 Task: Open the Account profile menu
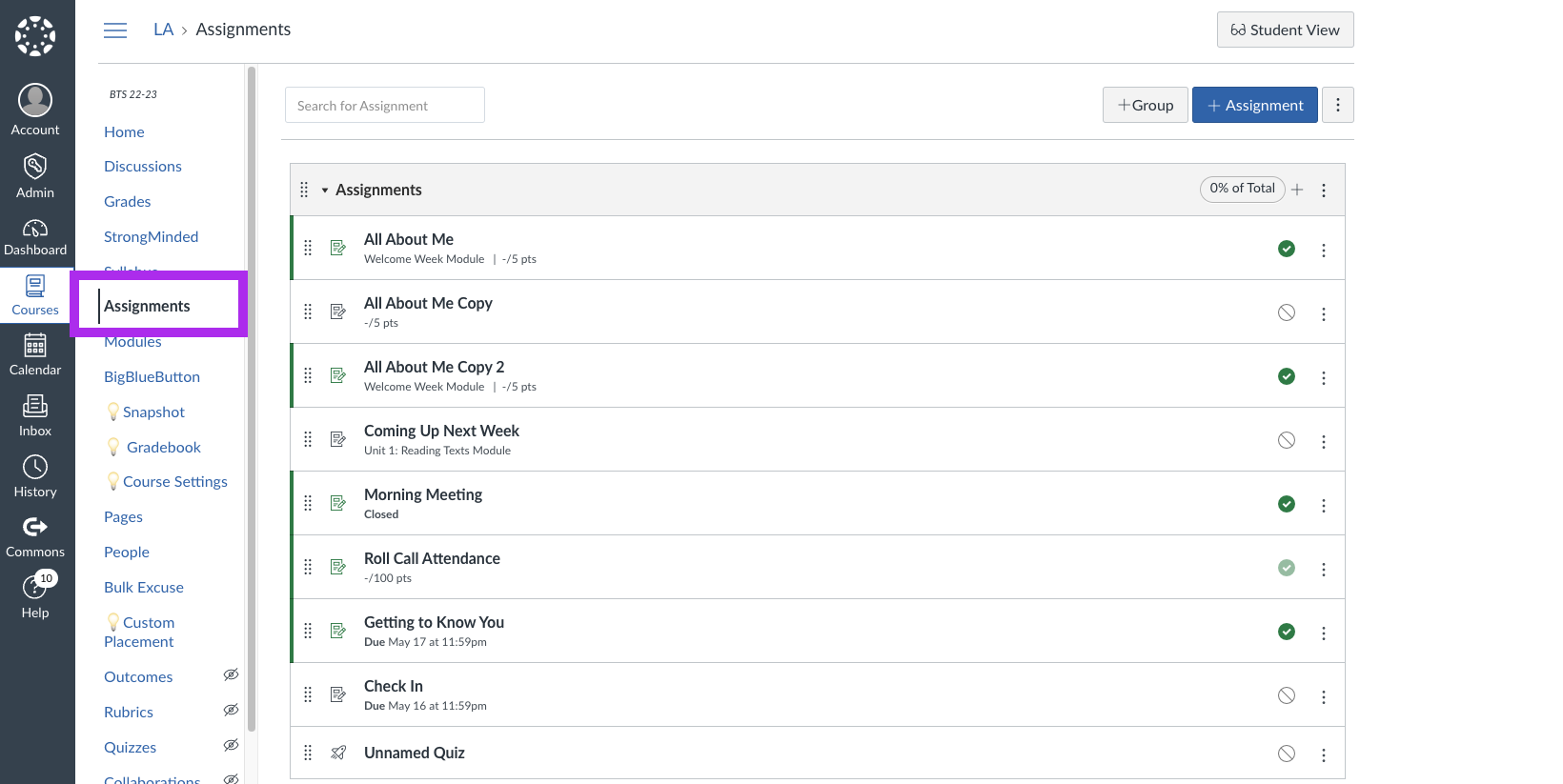pyautogui.click(x=35, y=110)
